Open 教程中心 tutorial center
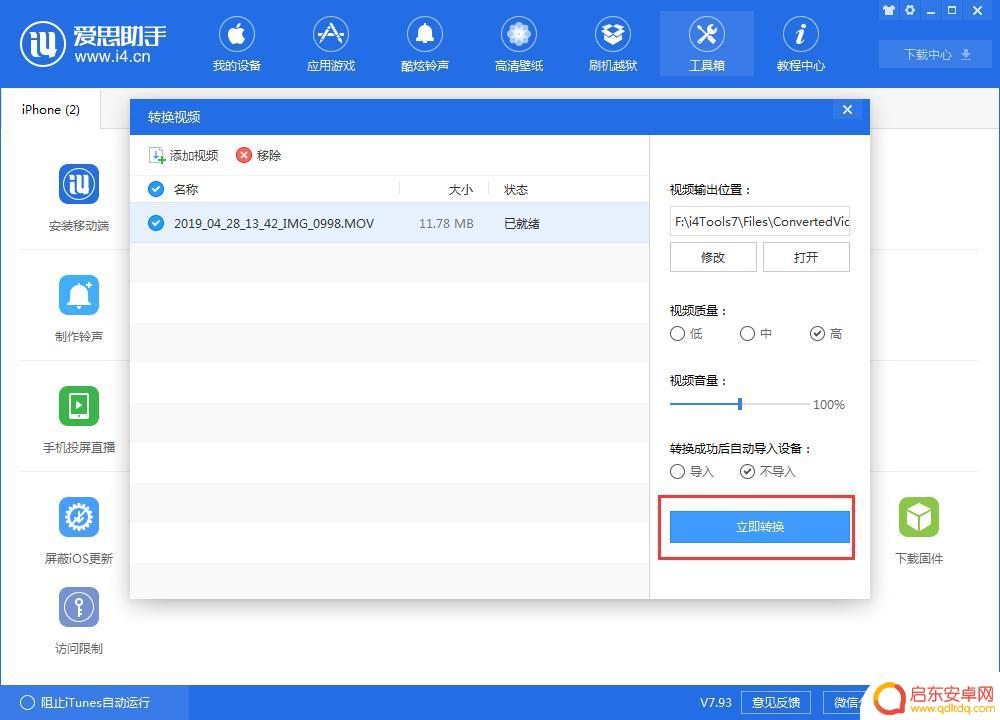 800,45
